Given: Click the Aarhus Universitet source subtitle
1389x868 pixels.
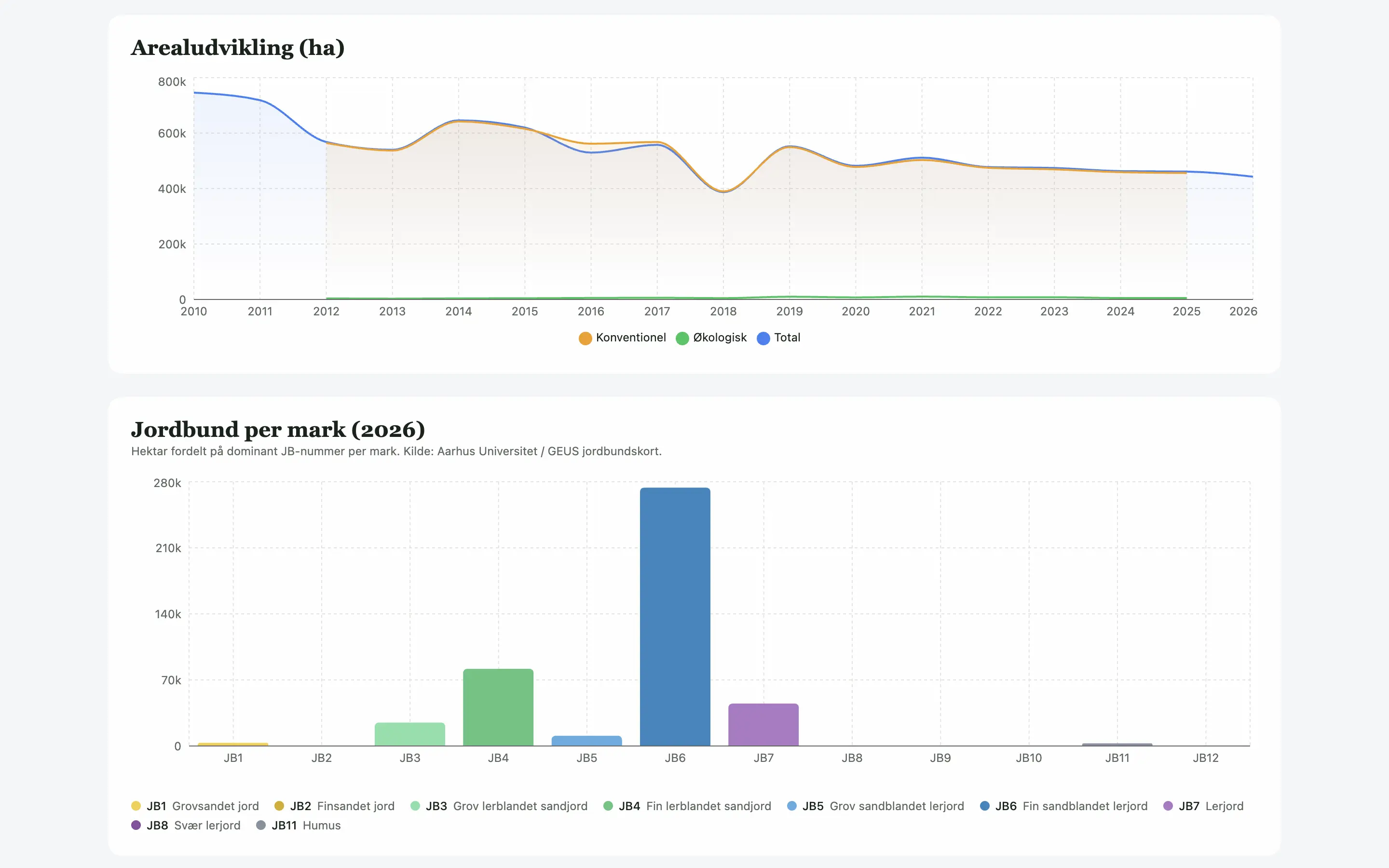Looking at the screenshot, I should click(396, 451).
